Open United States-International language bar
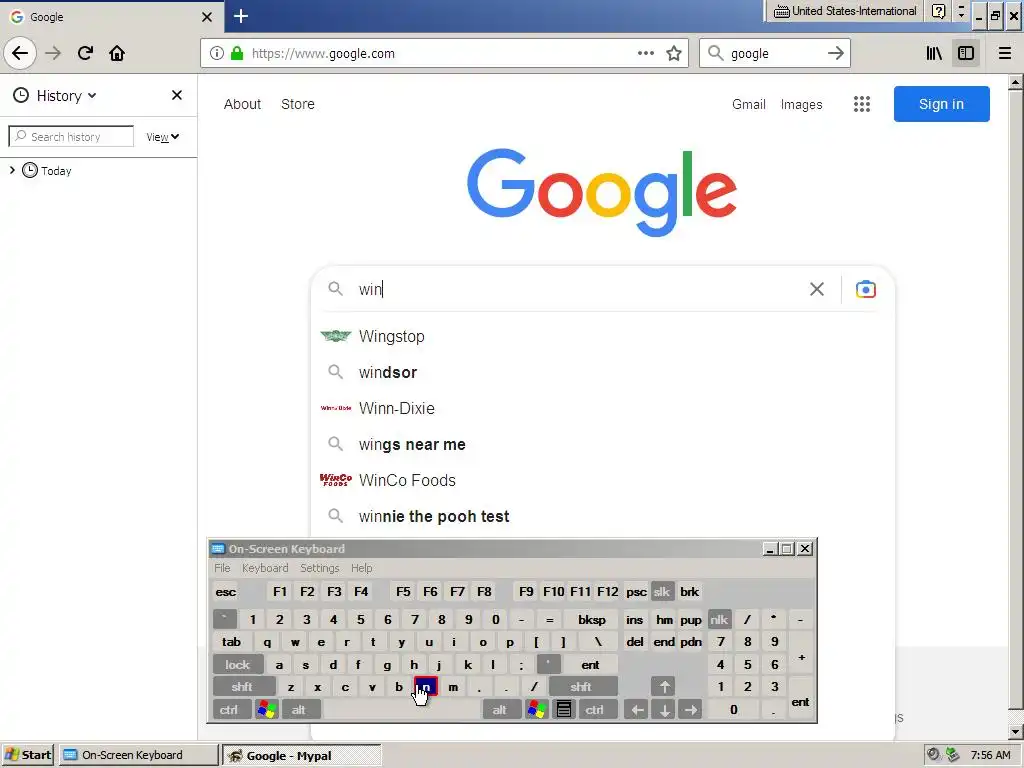Image resolution: width=1024 pixels, height=768 pixels. click(846, 11)
